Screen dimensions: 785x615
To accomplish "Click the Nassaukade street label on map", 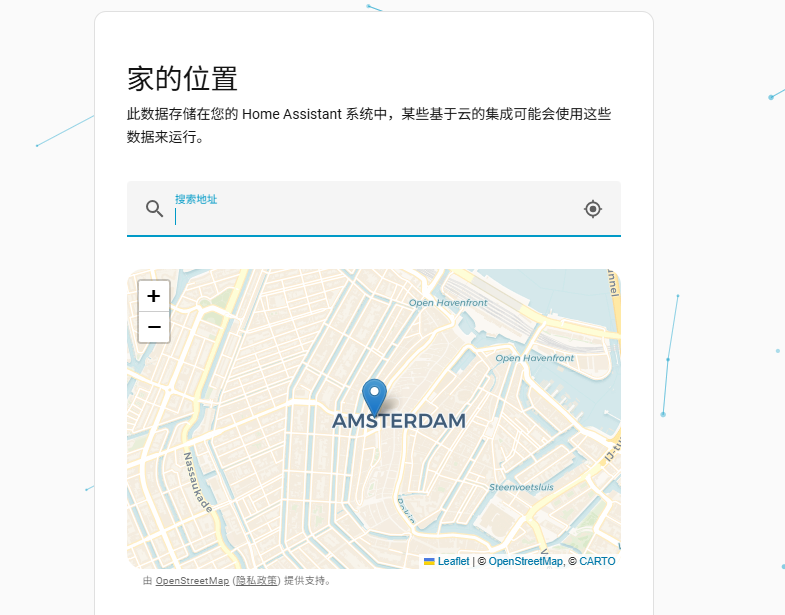I will tap(198, 482).
